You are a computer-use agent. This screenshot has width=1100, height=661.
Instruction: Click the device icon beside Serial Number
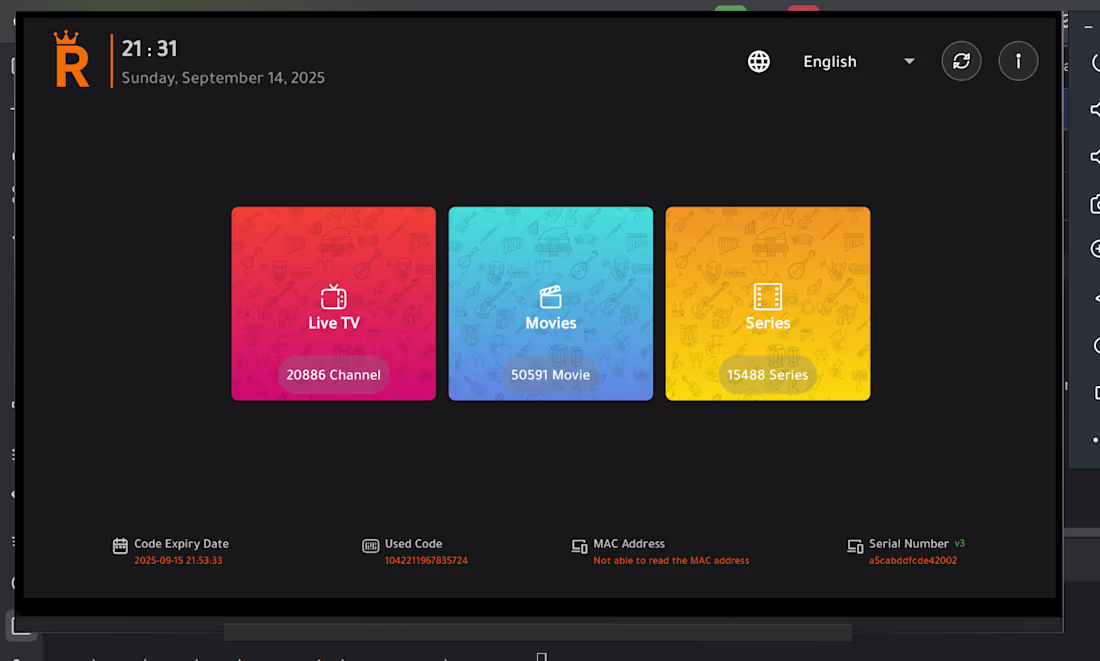pyautogui.click(x=855, y=547)
